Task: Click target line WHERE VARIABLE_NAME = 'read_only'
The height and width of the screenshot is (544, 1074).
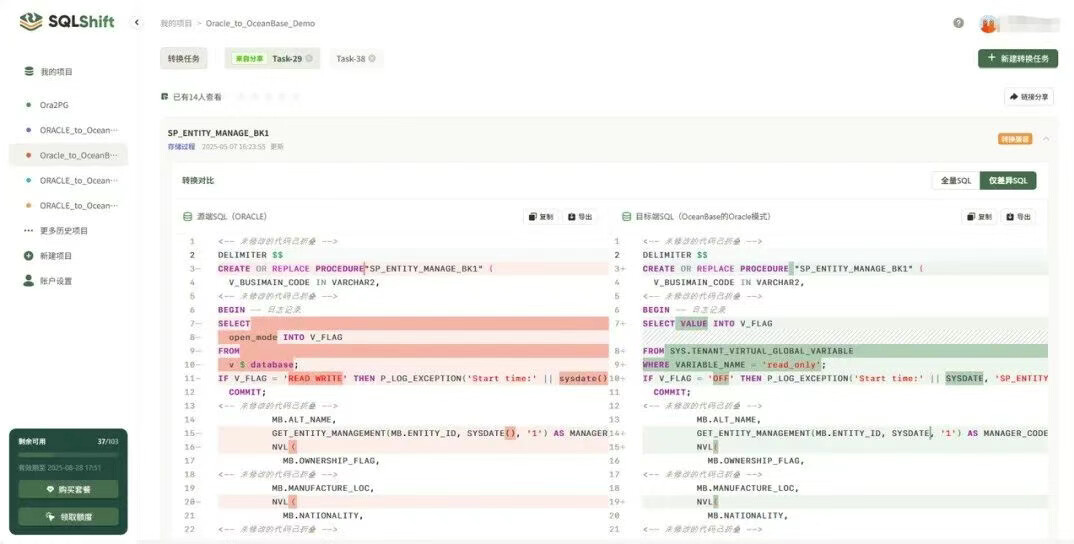Action: [734, 364]
